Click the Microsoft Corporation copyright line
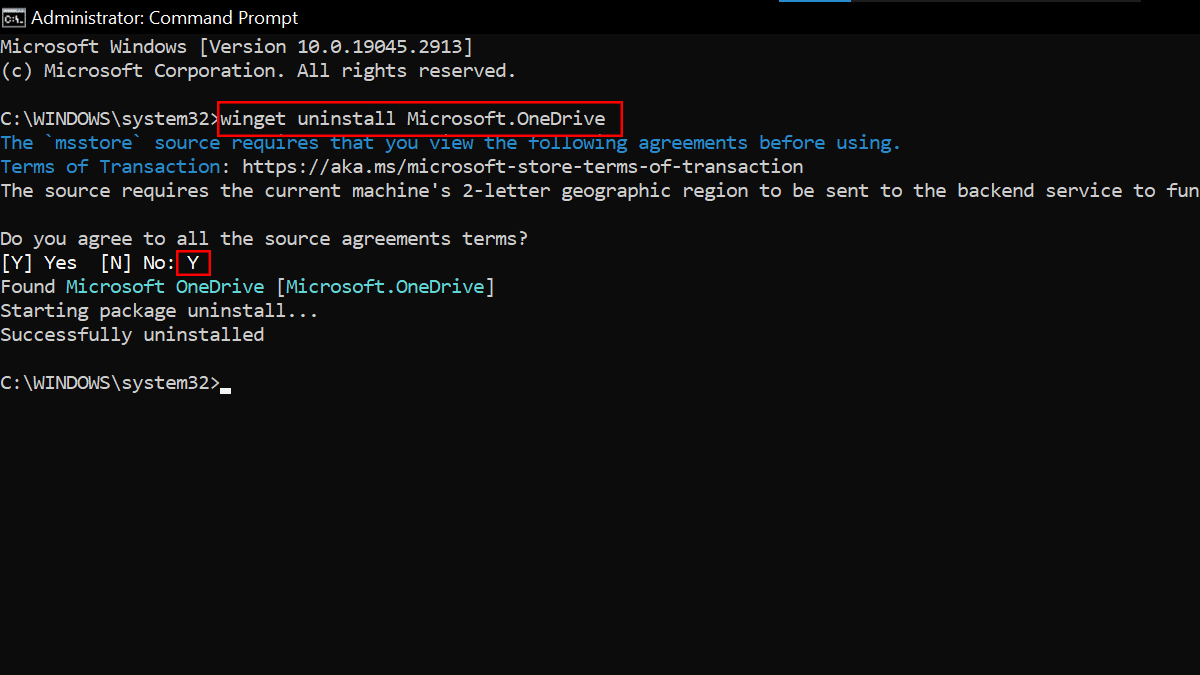1200x675 pixels. [258, 71]
